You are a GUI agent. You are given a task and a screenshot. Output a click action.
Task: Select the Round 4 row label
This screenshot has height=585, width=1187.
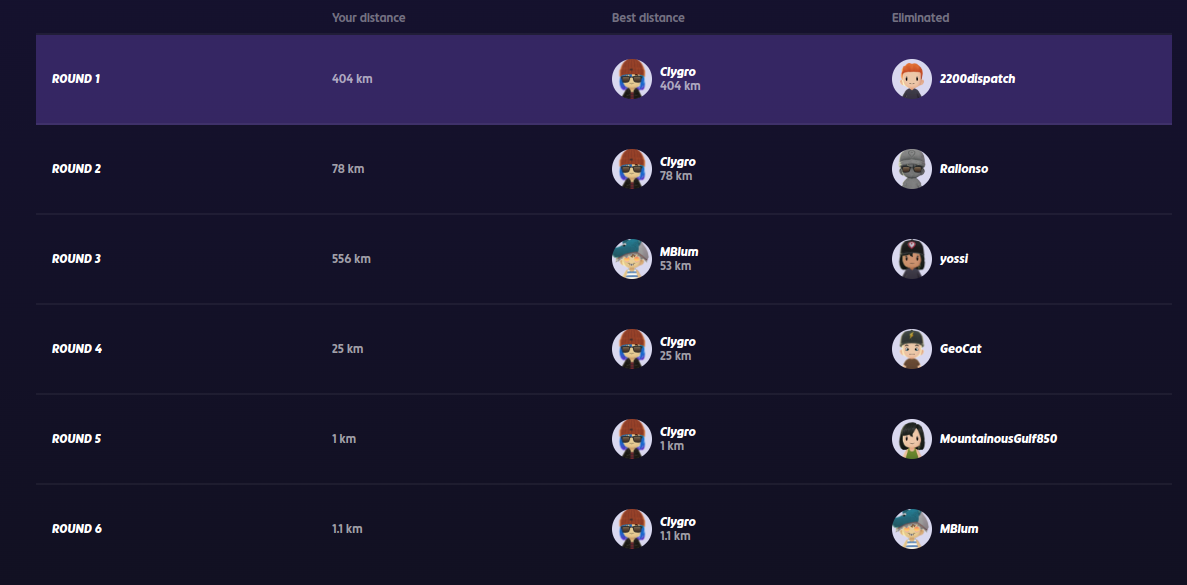(77, 349)
